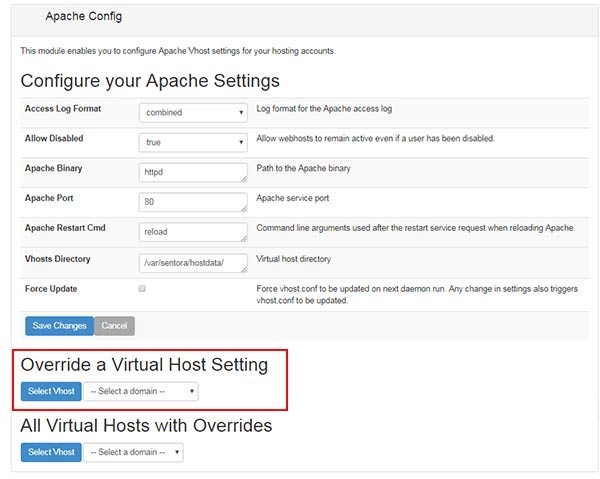
Task: Click the Allow Disabled label
Action: click(x=54, y=138)
